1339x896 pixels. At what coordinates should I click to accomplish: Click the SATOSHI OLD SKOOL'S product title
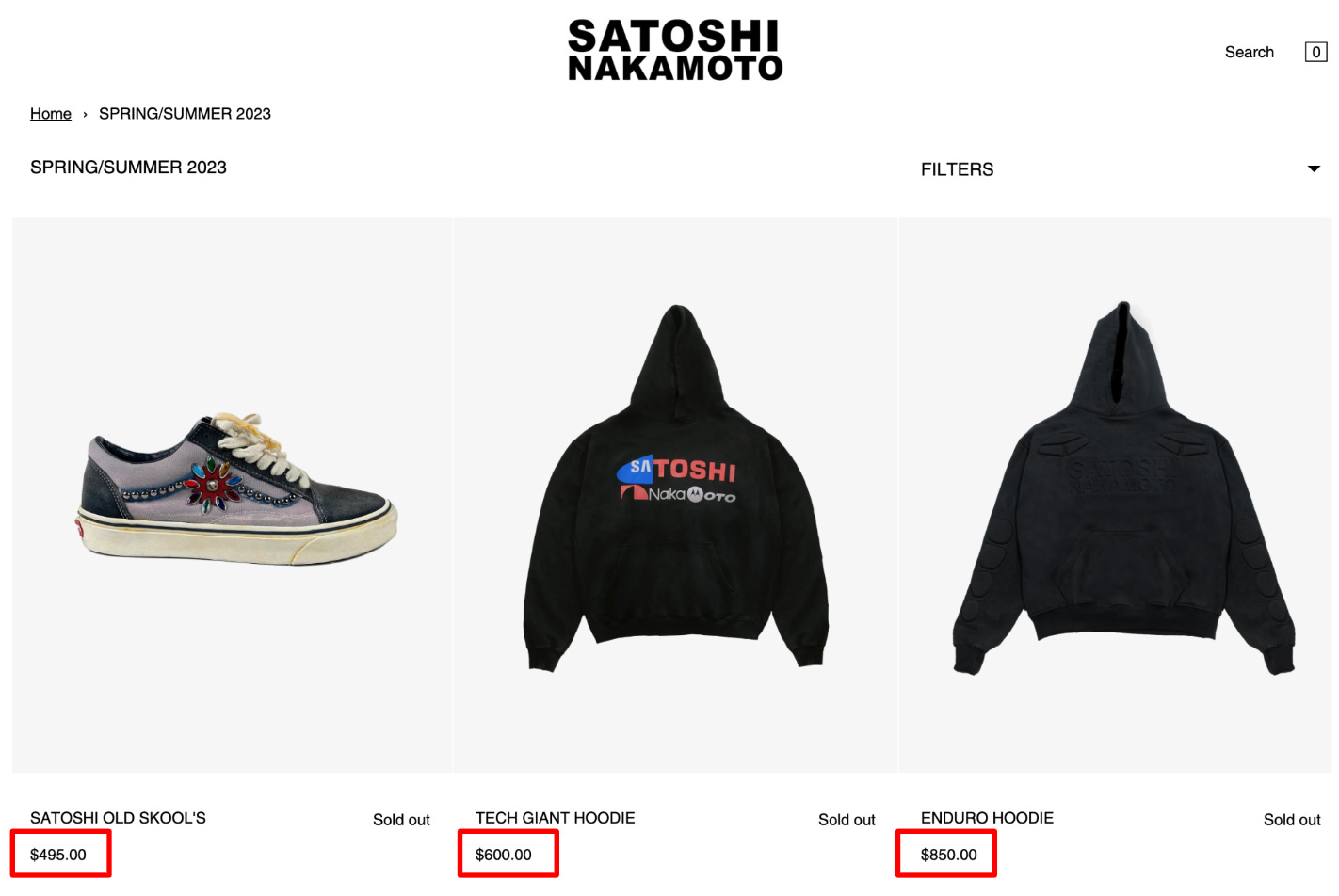[x=118, y=818]
